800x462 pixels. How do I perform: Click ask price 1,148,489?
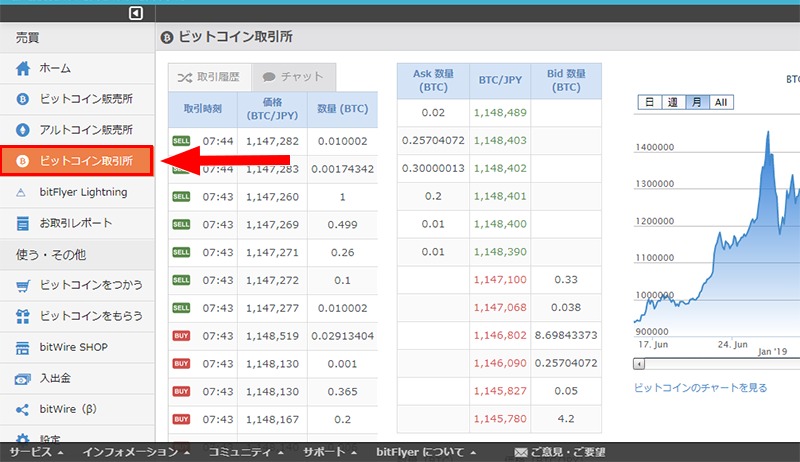click(500, 113)
